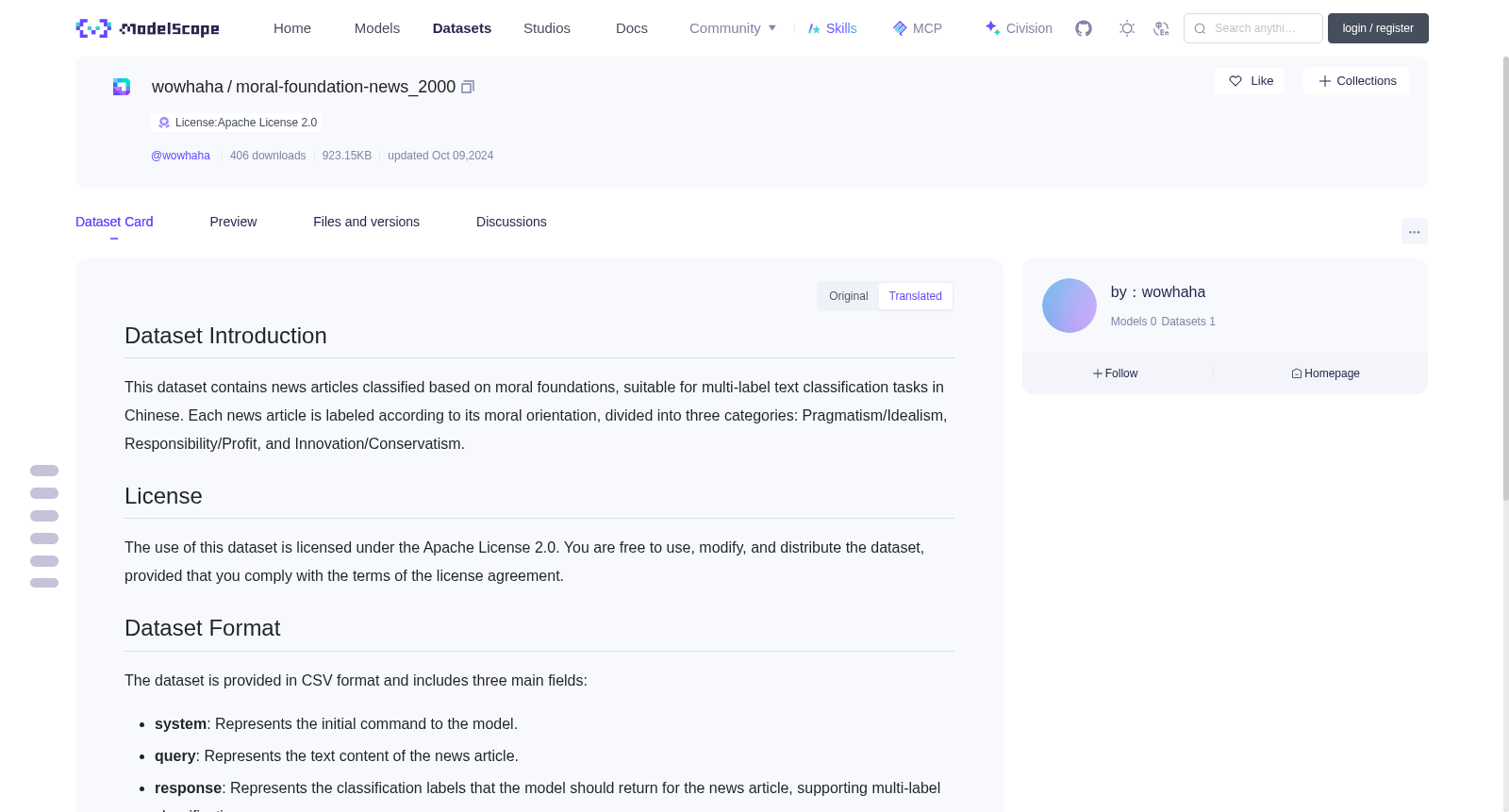Switch to the Preview tab
The height and width of the screenshot is (812, 1509).
click(x=233, y=222)
